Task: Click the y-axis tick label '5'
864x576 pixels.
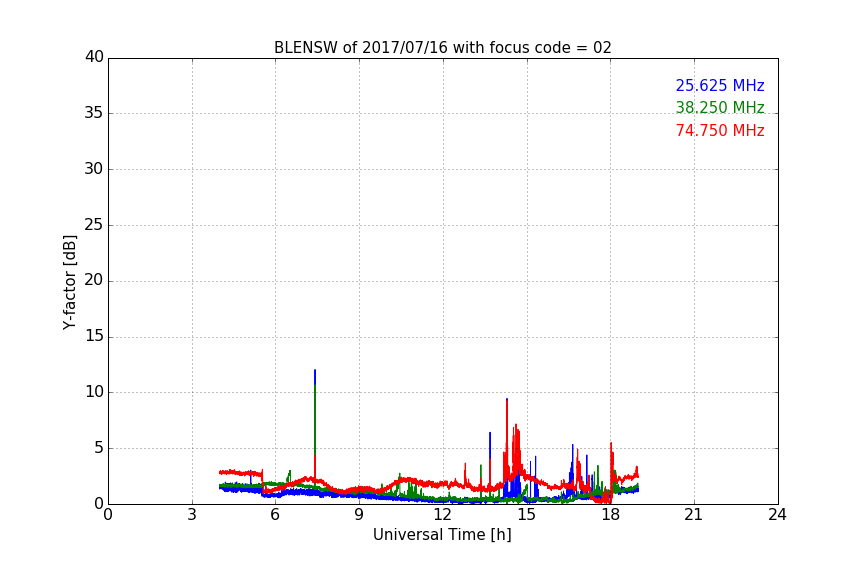Action: [x=99, y=448]
